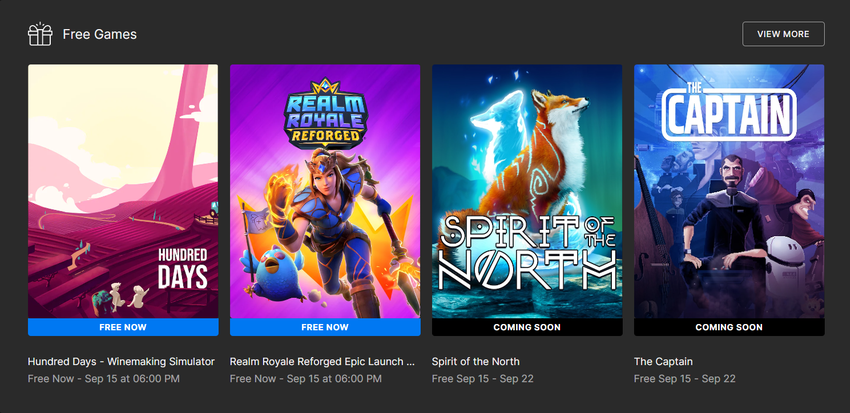Open The Captain title link
The image size is (850, 413).
click(x=664, y=362)
